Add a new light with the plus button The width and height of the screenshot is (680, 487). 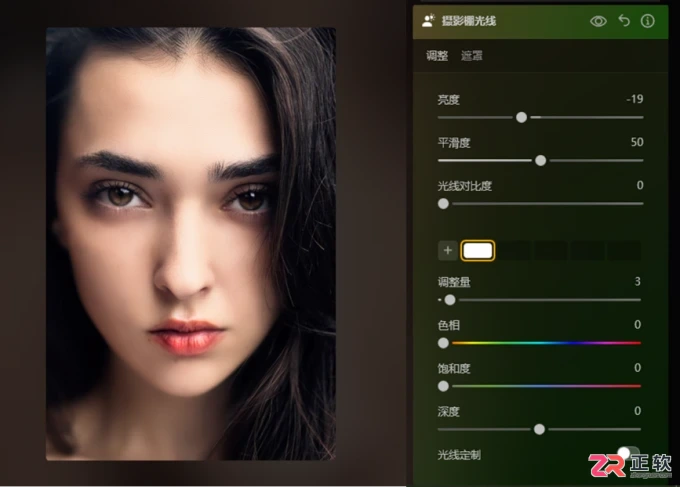coord(448,250)
